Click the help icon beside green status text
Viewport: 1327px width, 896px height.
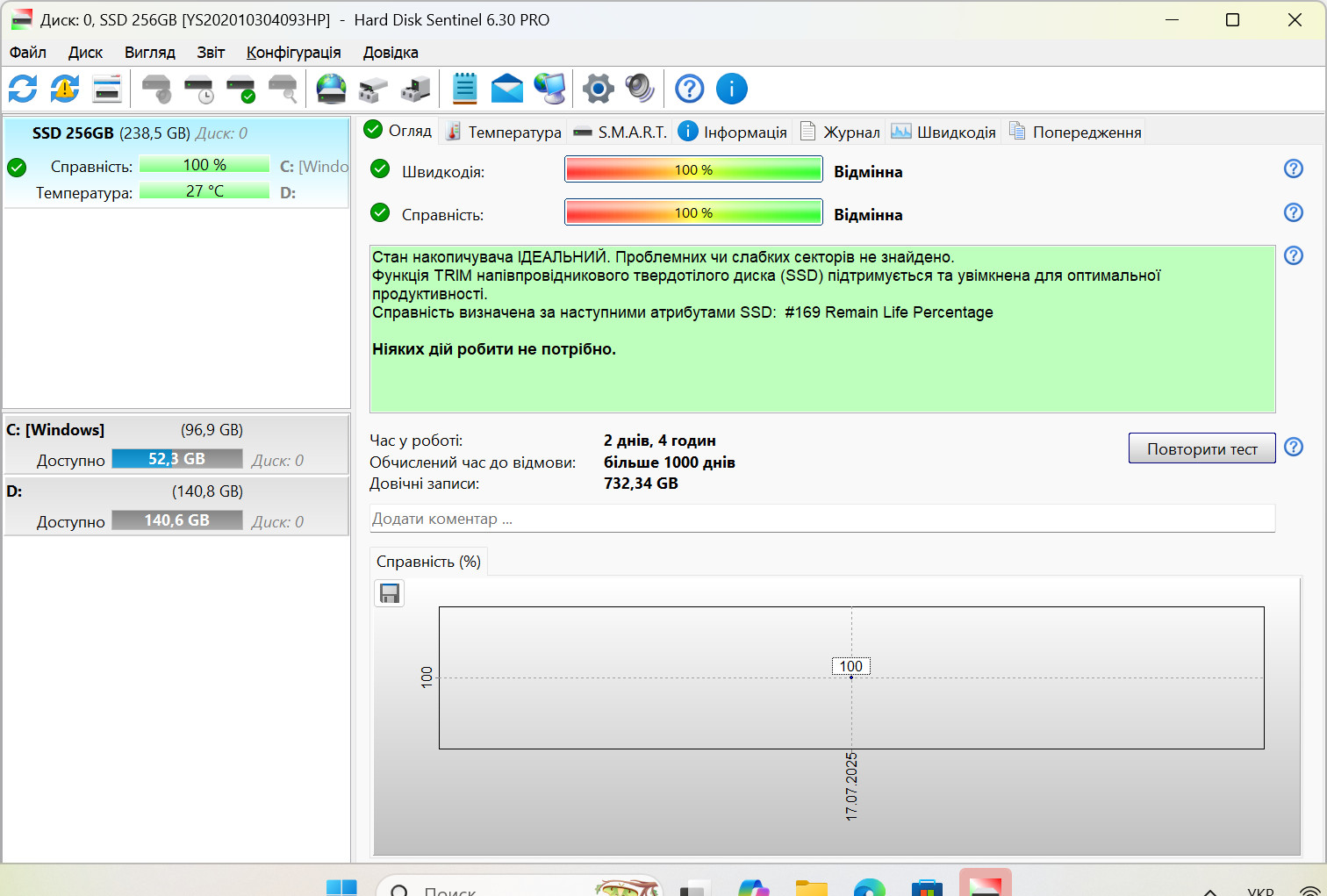(1294, 255)
